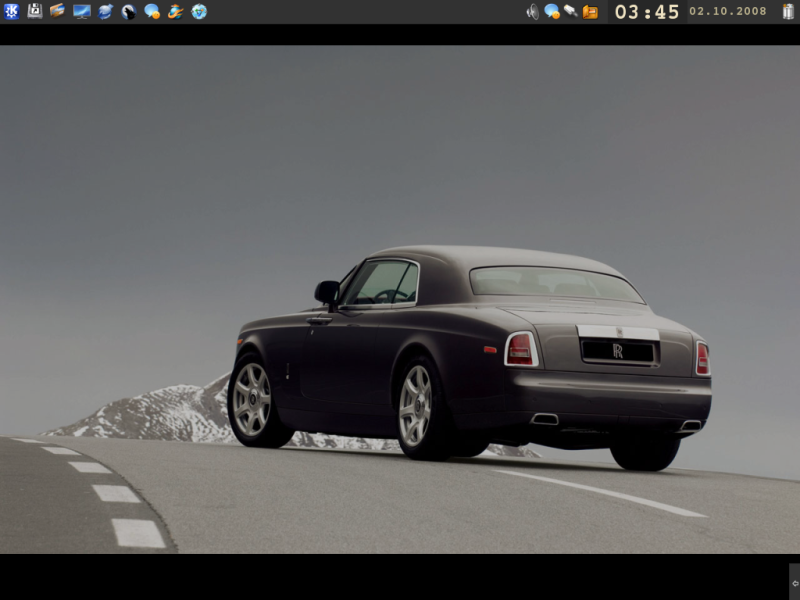Click the 03:45 digital clock
The height and width of the screenshot is (600, 800).
click(x=647, y=12)
